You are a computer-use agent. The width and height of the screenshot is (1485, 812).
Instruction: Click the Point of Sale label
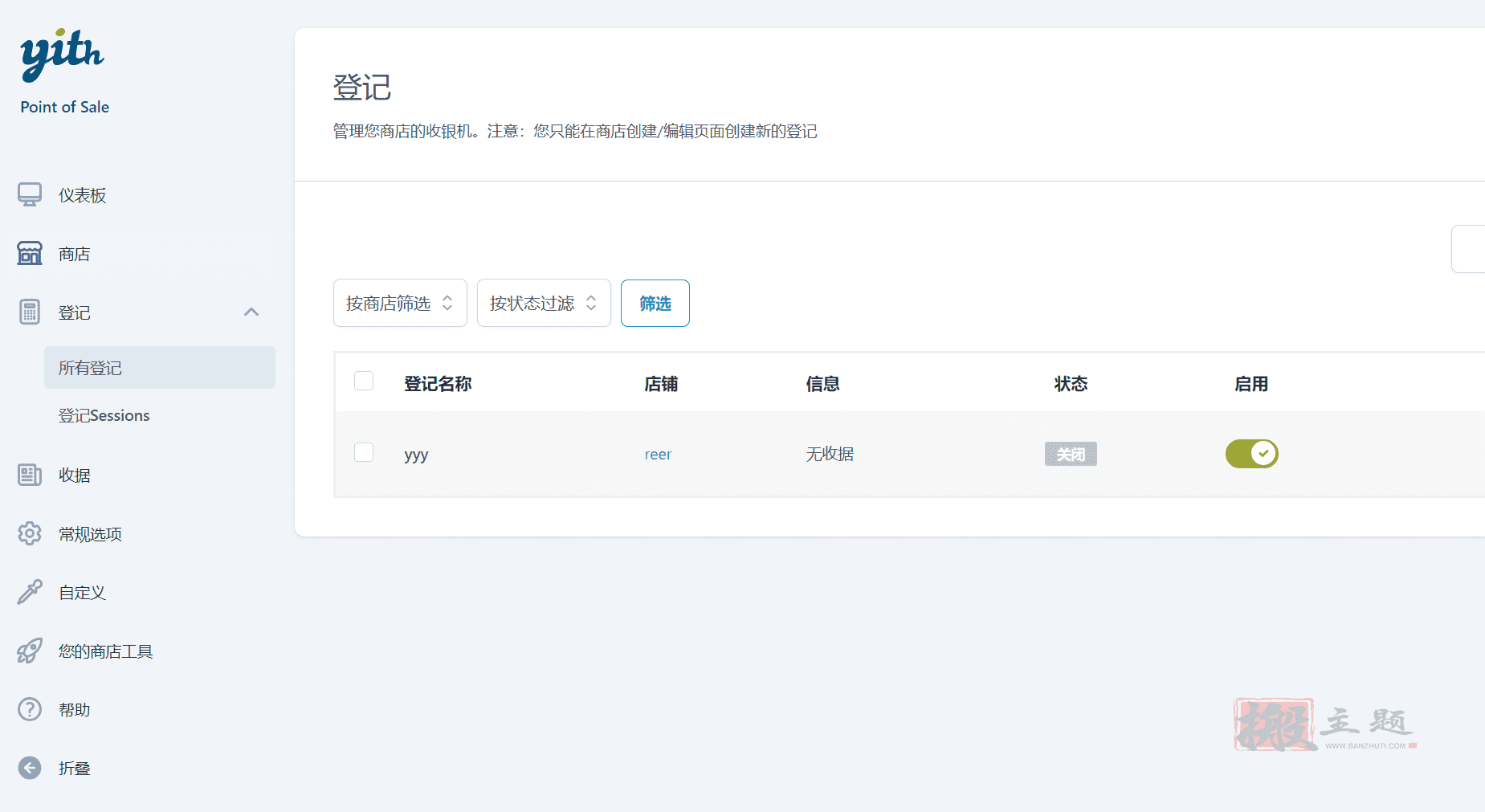(x=64, y=107)
